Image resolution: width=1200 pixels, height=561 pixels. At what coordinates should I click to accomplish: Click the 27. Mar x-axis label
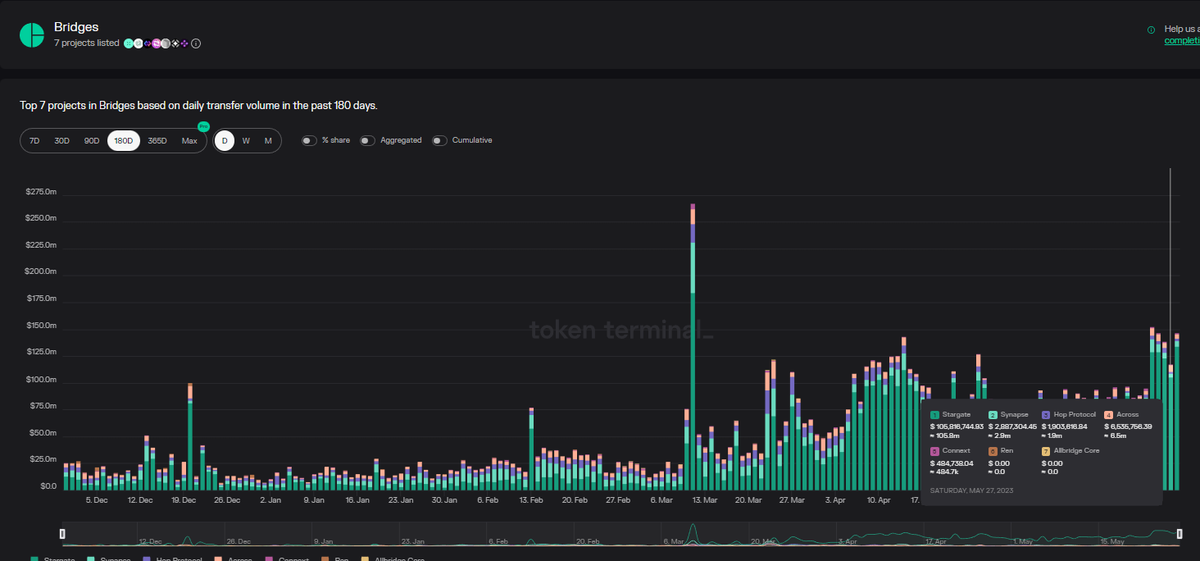click(791, 499)
